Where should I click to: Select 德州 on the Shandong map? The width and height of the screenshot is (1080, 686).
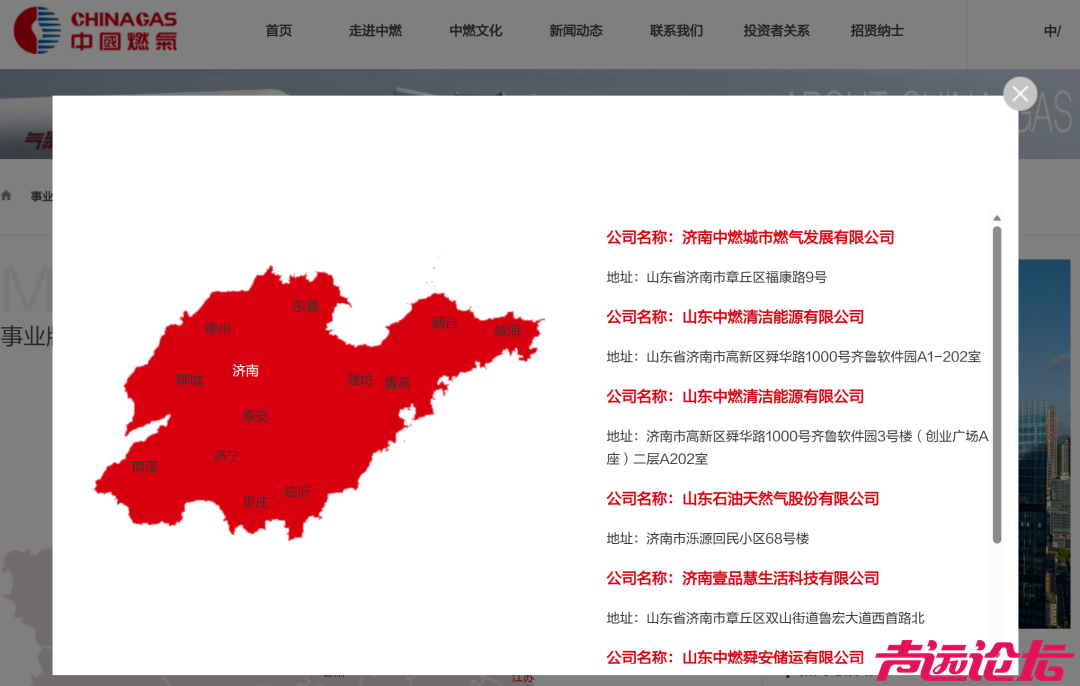point(218,329)
